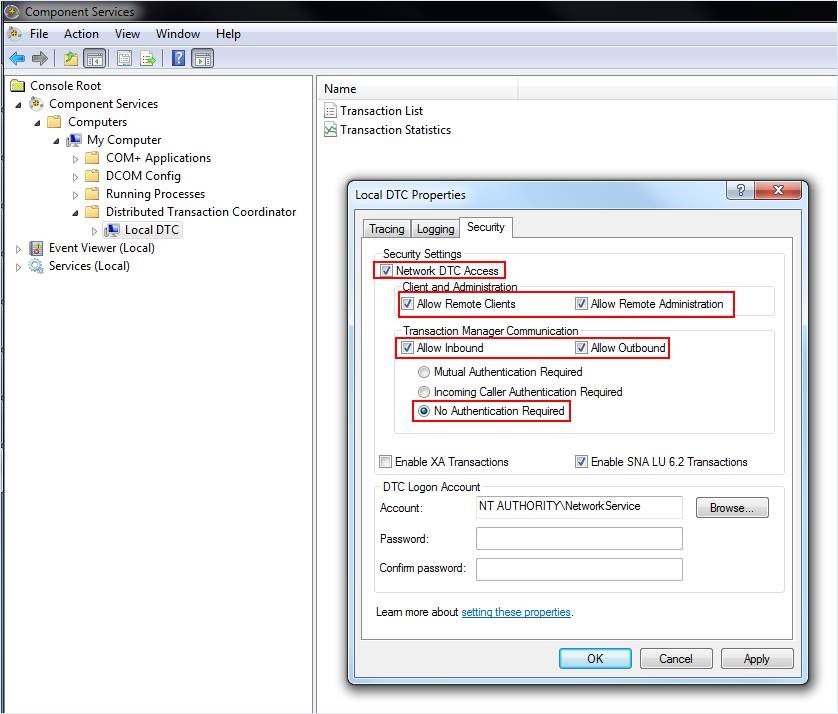Click the Back arrow toolbar icon

(17, 58)
